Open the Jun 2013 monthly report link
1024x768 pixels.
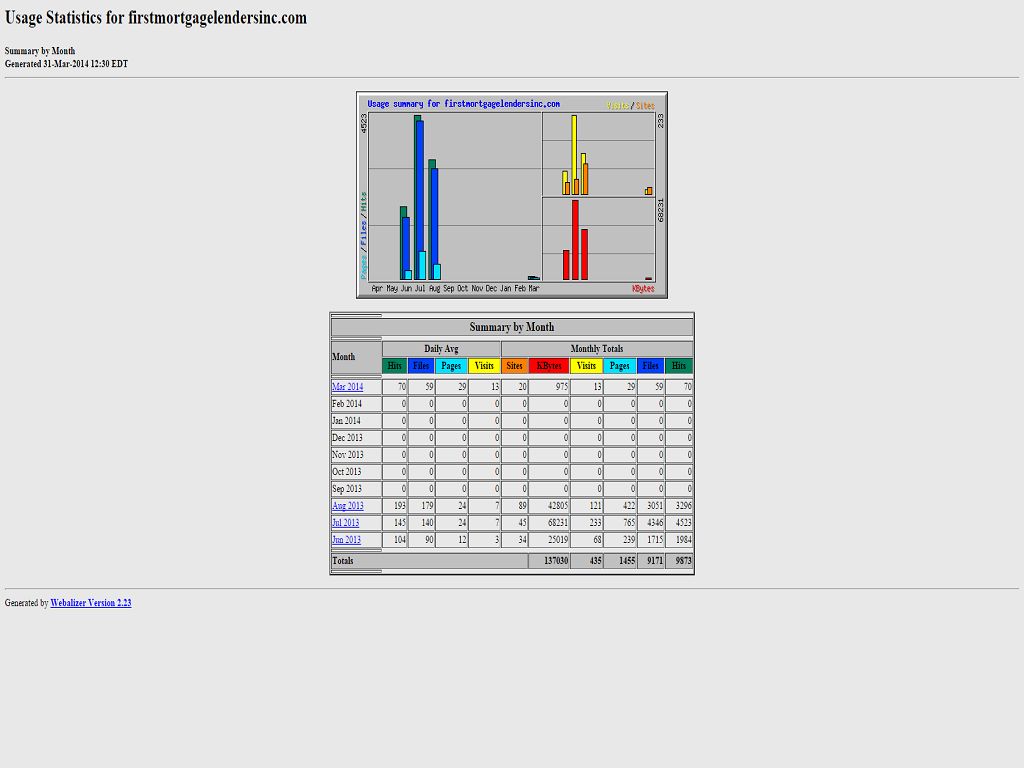346,539
